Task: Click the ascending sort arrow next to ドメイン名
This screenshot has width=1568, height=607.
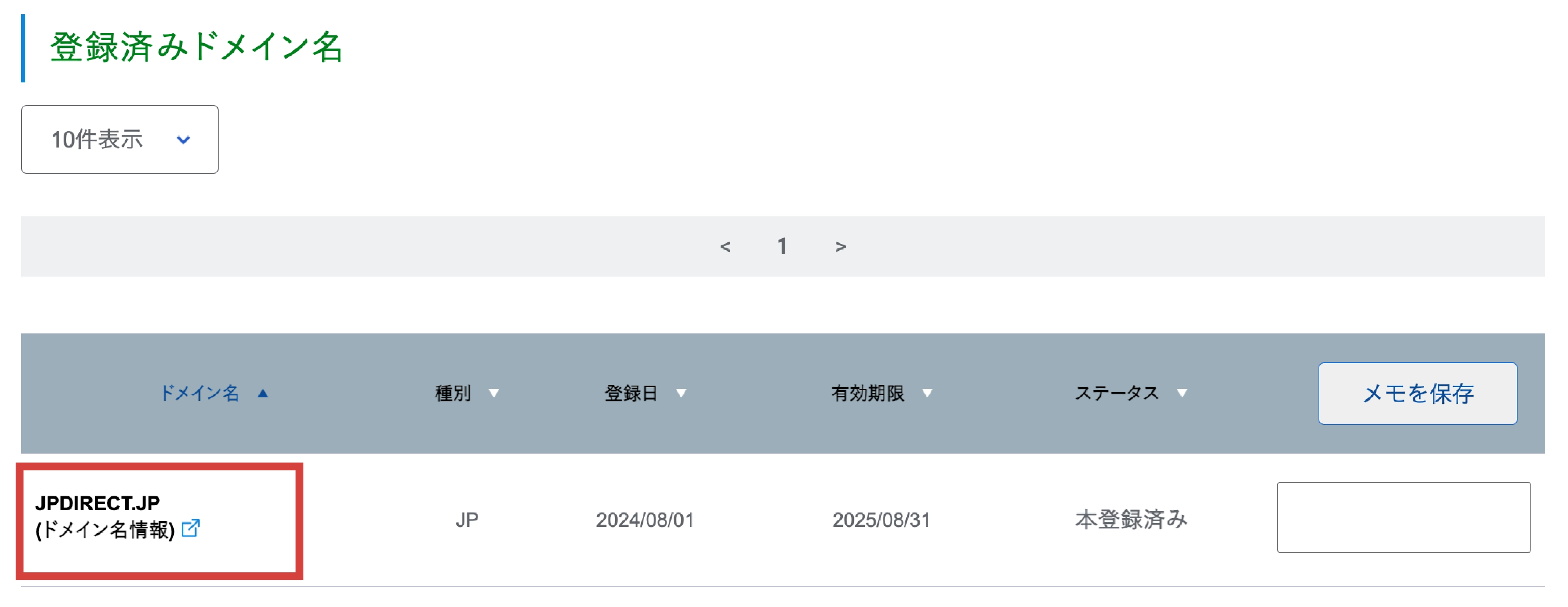Action: coord(262,393)
